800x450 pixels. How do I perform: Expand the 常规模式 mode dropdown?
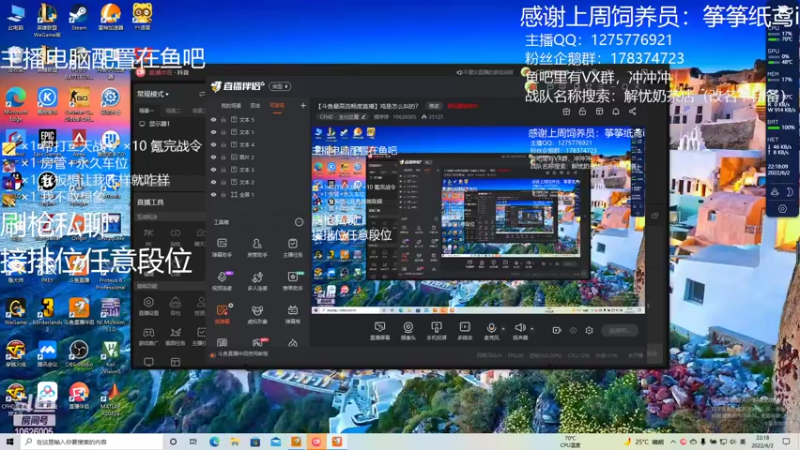pyautogui.click(x=153, y=94)
